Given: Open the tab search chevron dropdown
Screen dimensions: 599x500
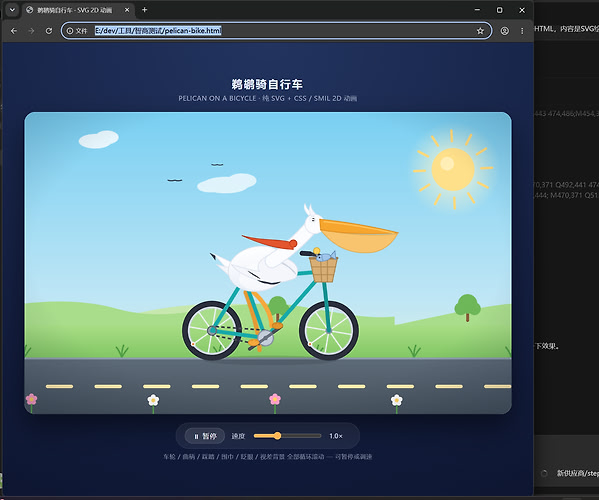Looking at the screenshot, I should point(12,10).
